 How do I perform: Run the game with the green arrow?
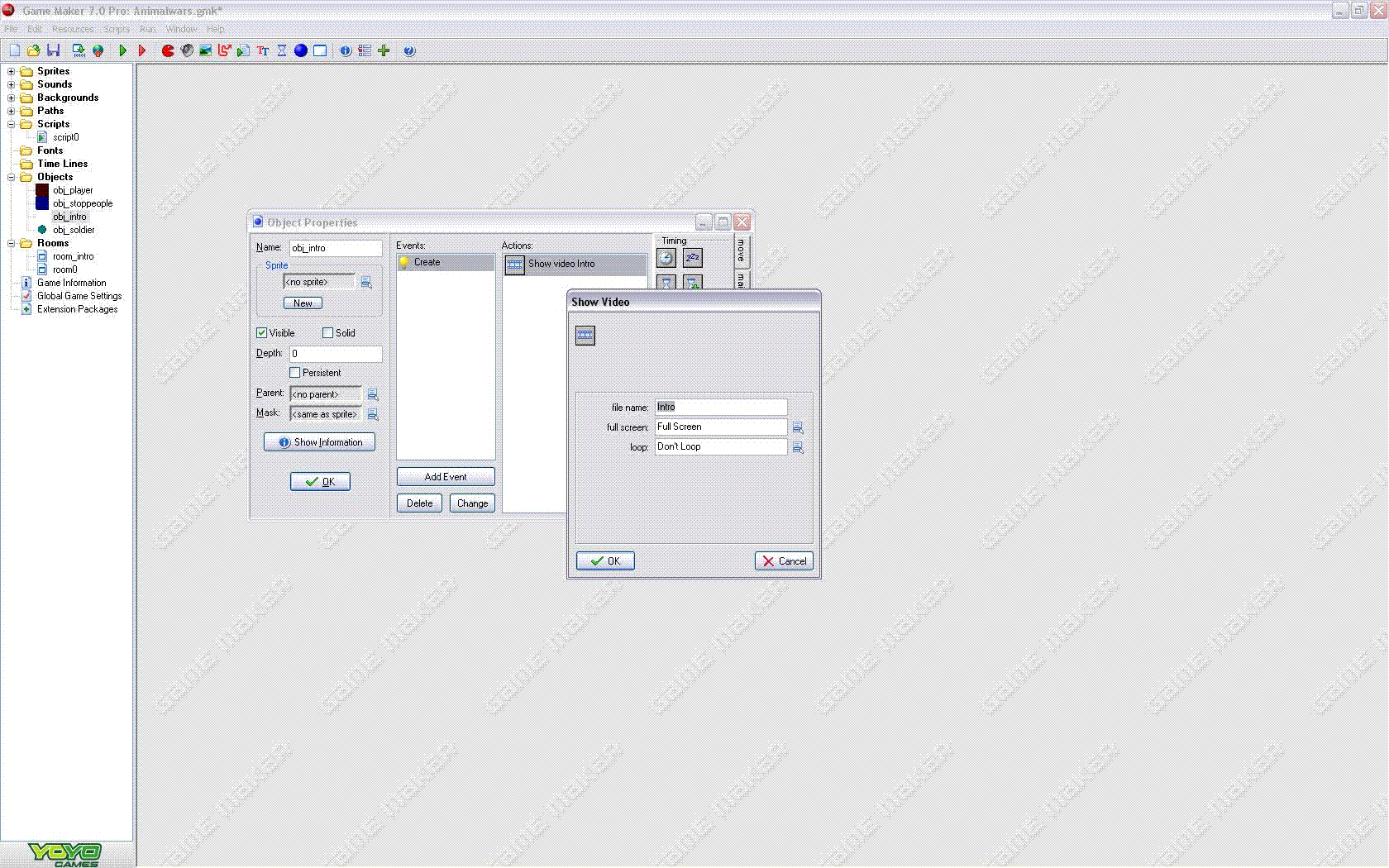[123, 50]
